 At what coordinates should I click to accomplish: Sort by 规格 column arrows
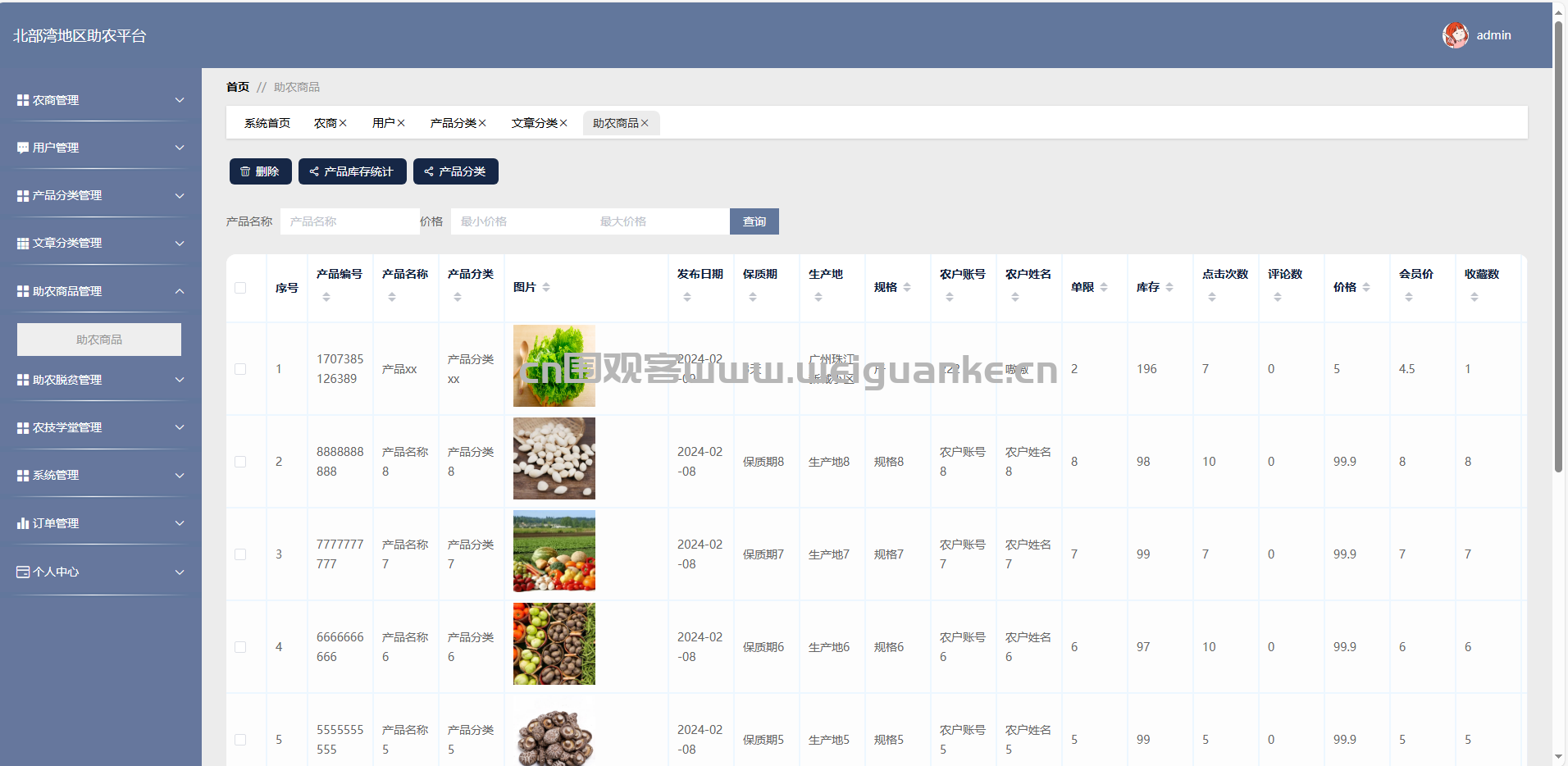coord(907,287)
